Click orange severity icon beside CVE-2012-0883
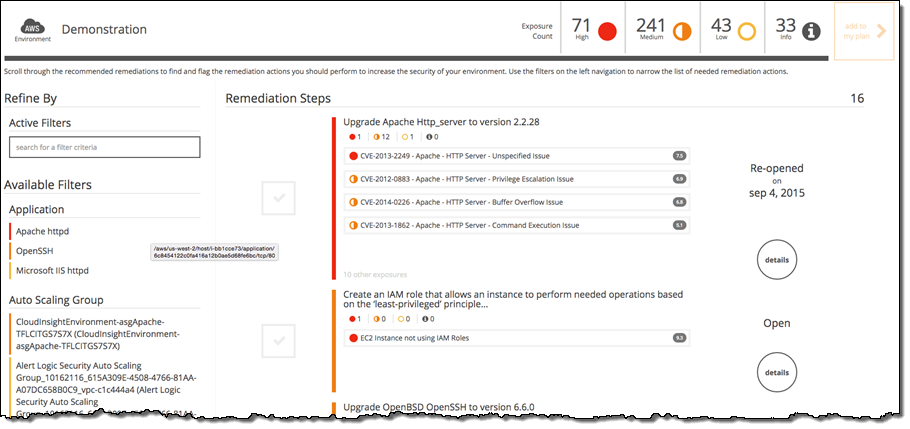Viewport: 910px width, 429px height. pos(354,179)
